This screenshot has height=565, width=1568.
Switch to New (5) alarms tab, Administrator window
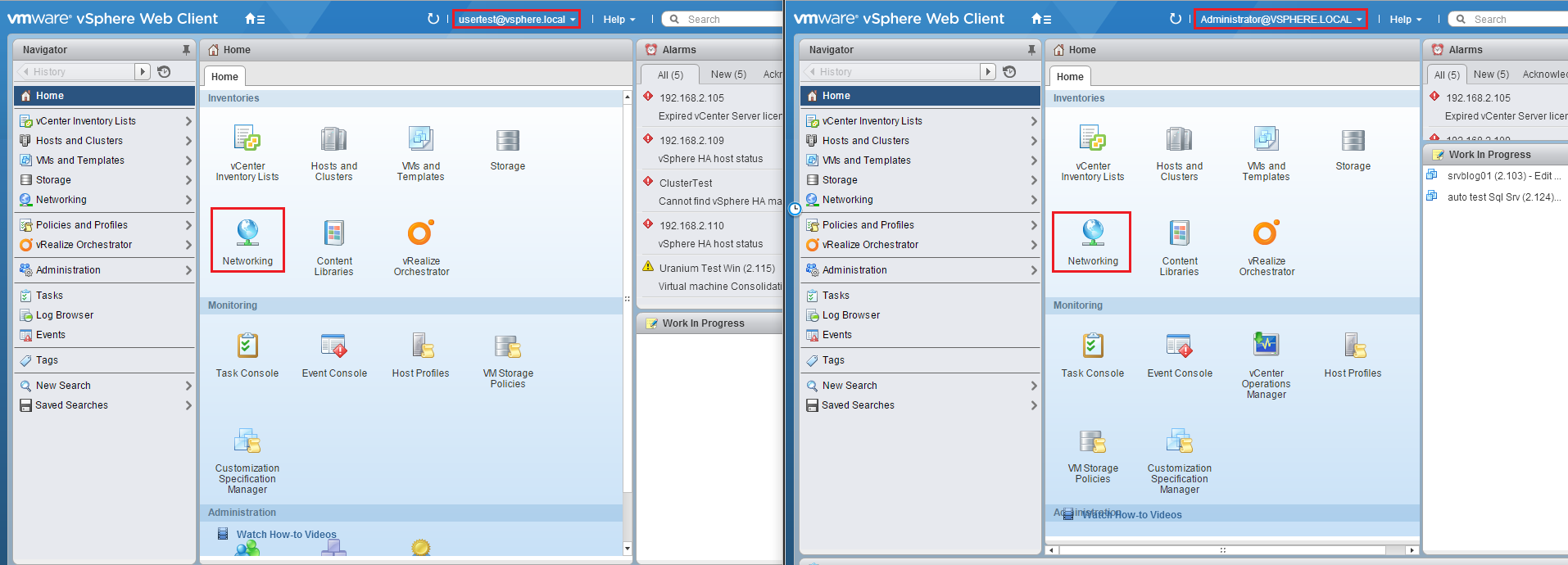click(1491, 75)
